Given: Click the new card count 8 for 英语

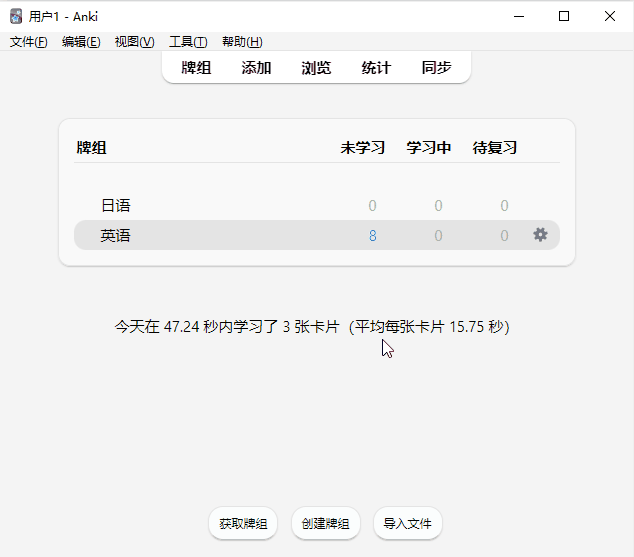Looking at the screenshot, I should tap(372, 235).
